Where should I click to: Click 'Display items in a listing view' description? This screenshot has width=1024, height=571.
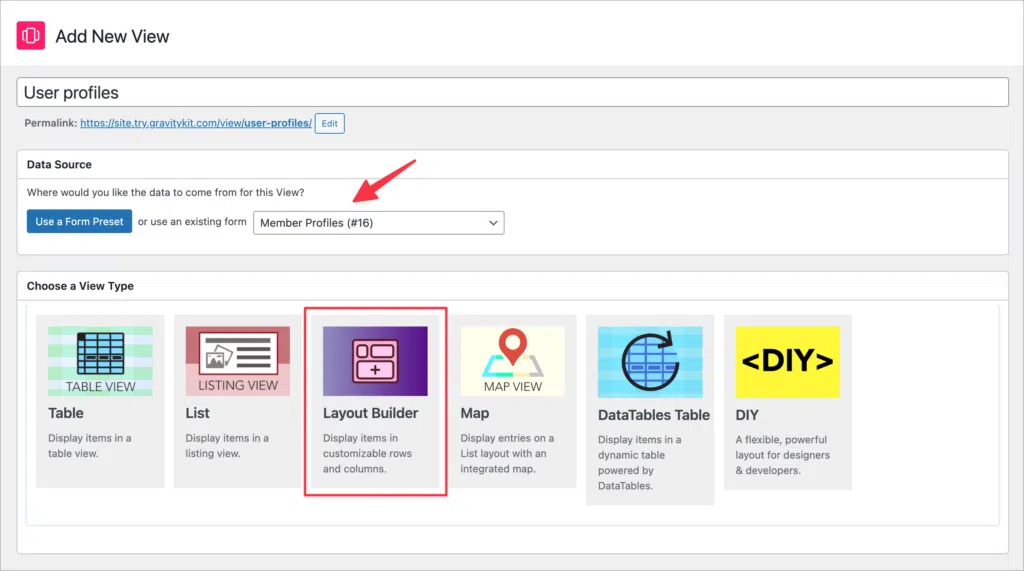pos(227,446)
